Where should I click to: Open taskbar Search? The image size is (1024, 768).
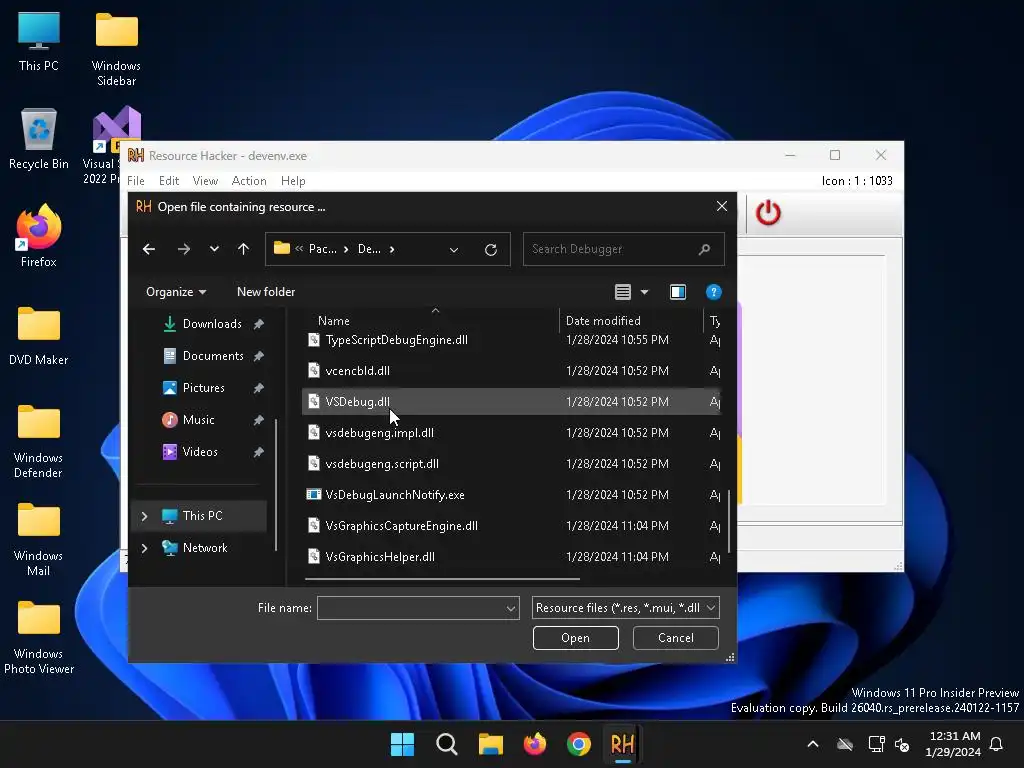click(x=447, y=744)
